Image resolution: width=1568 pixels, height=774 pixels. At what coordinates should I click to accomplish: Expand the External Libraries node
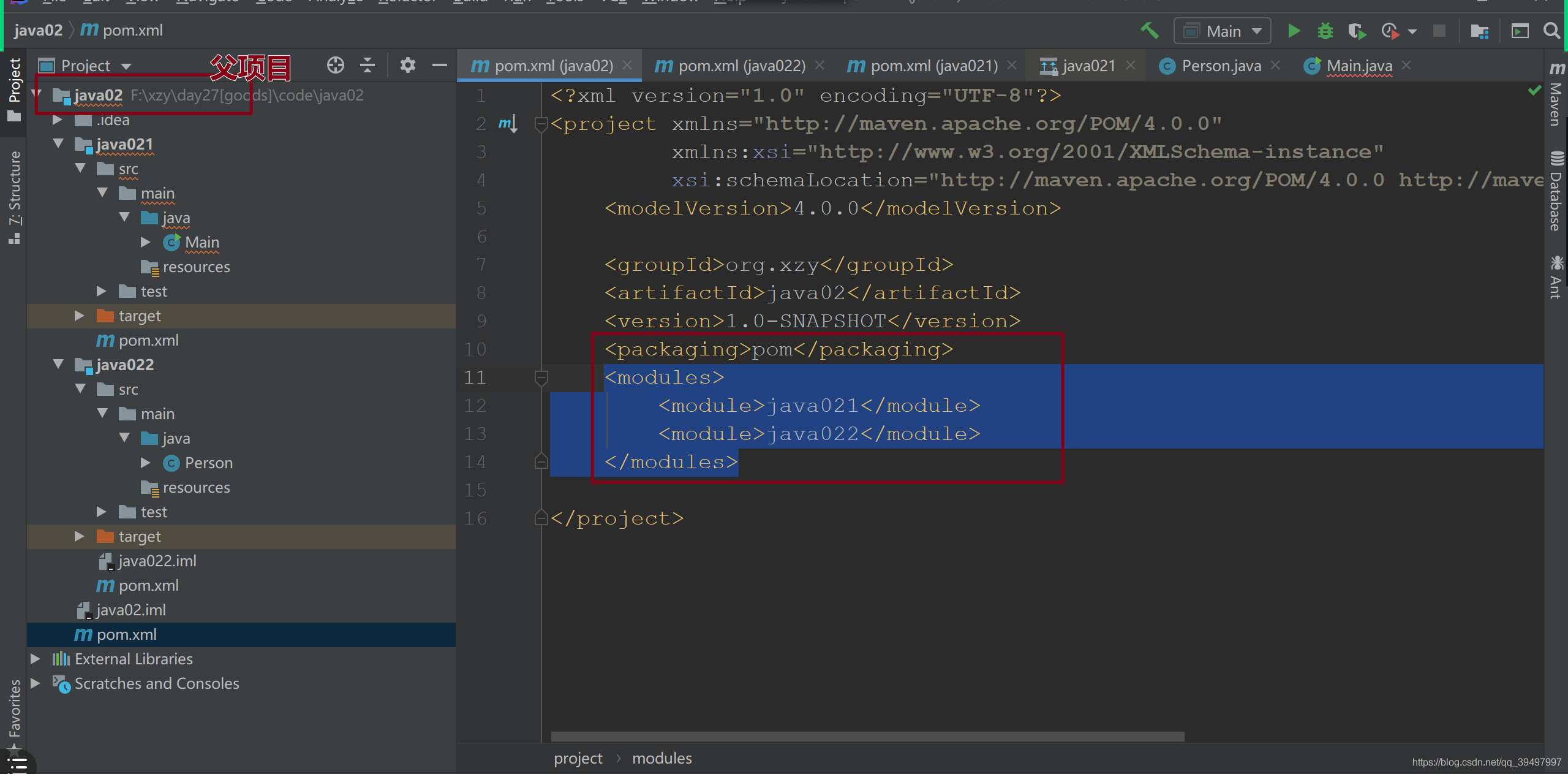(36, 659)
